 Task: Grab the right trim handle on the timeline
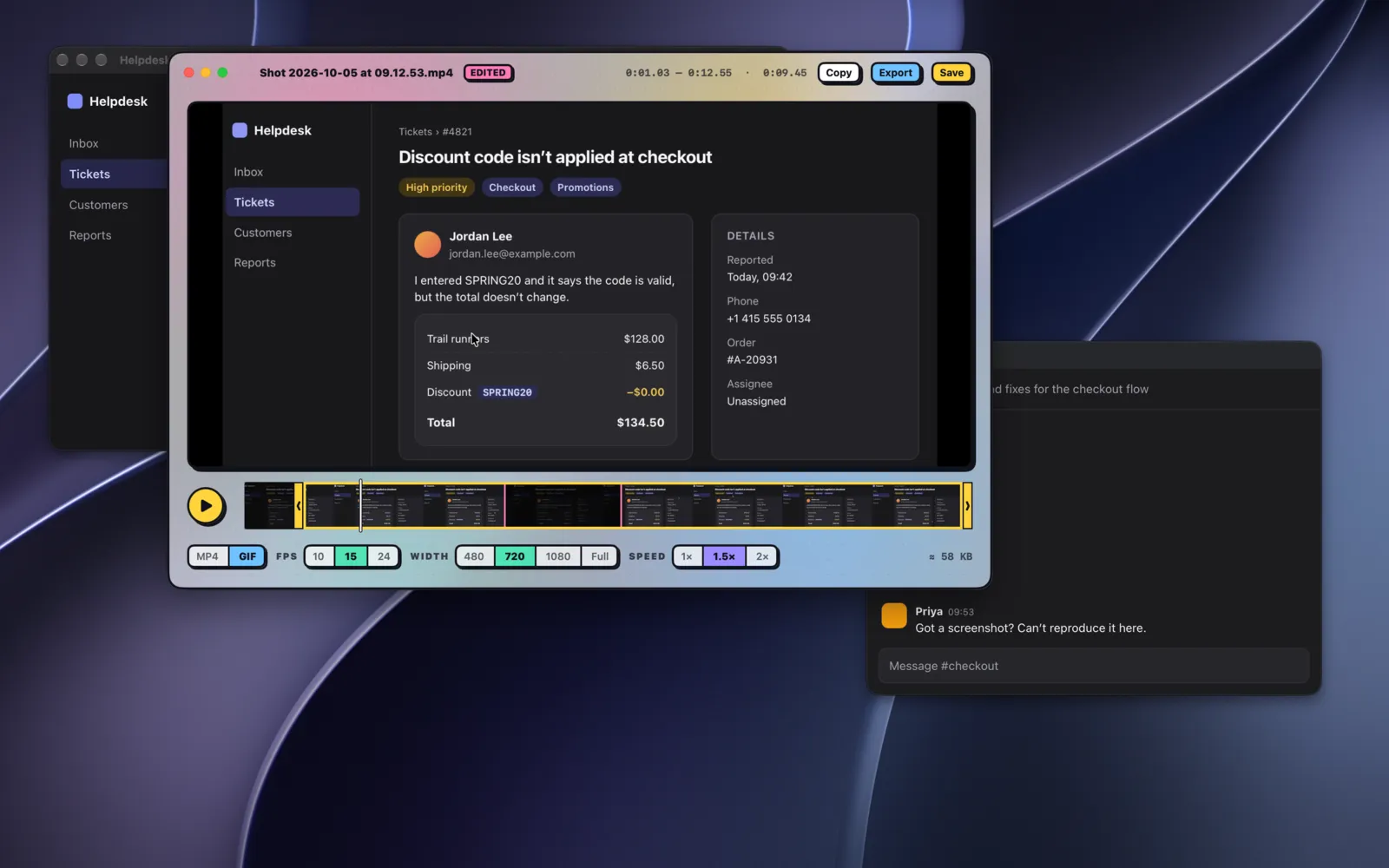click(x=967, y=505)
